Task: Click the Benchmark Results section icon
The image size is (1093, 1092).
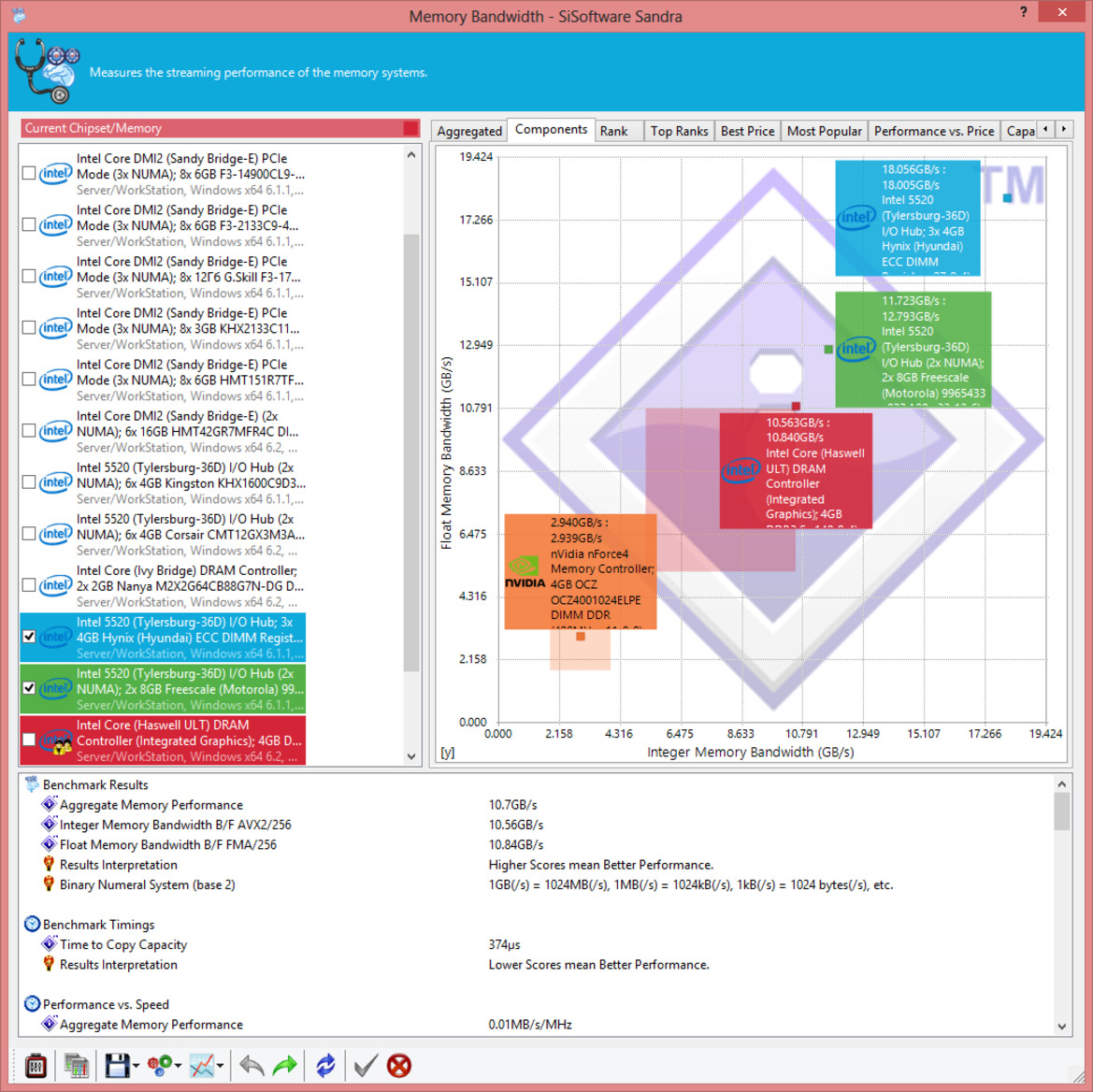Action: [x=32, y=784]
